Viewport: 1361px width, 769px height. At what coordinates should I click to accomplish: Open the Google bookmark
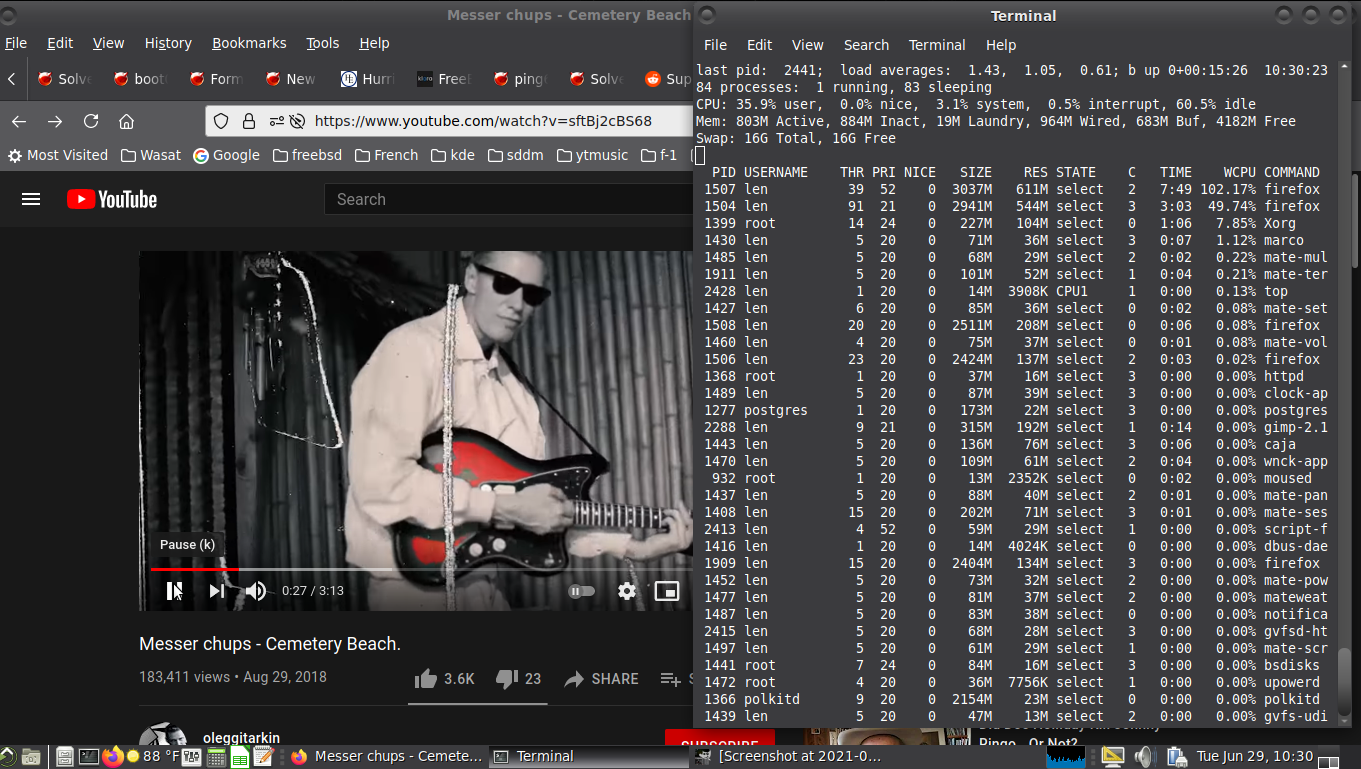(227, 155)
